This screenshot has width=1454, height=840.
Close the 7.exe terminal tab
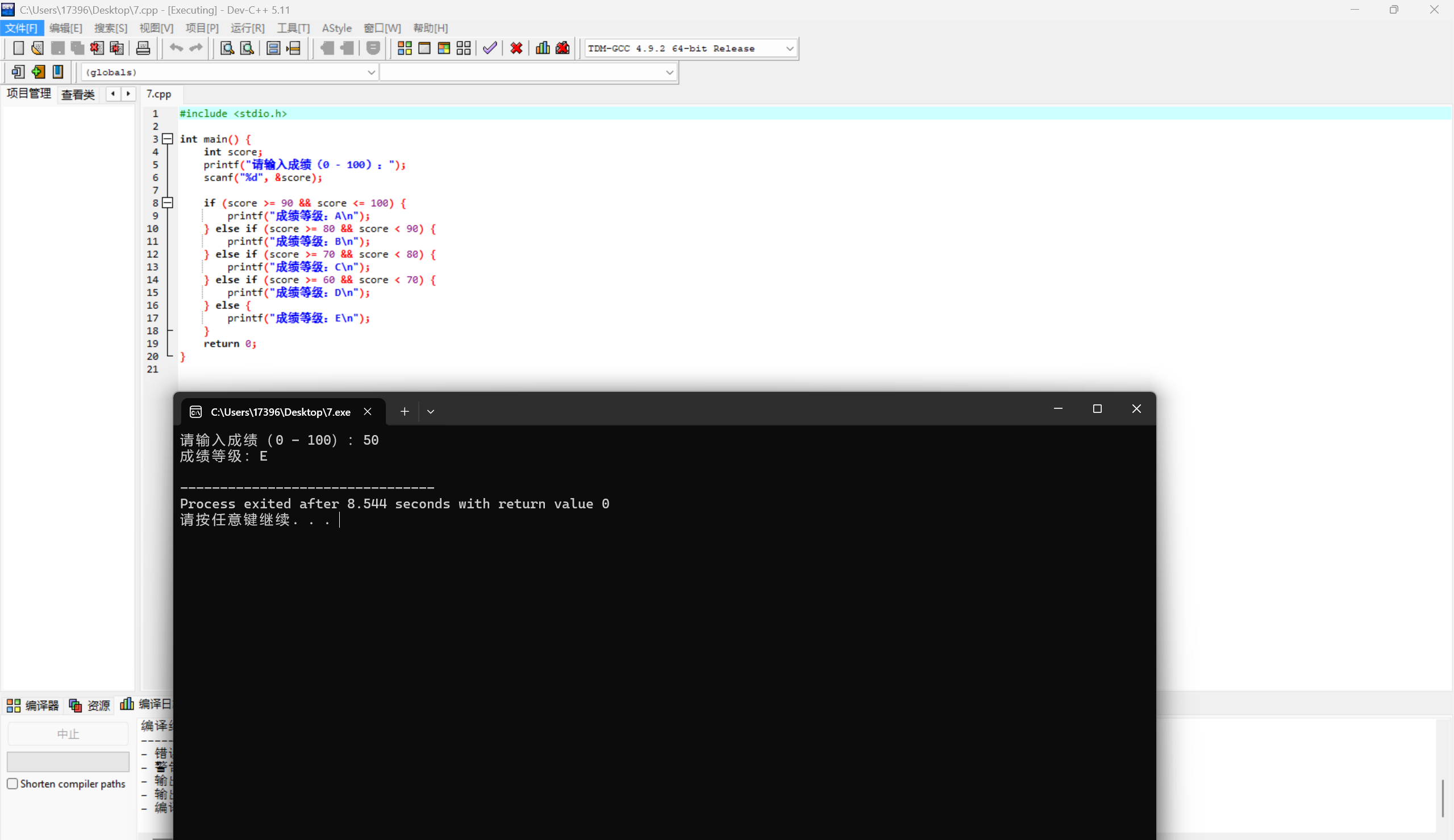click(x=368, y=411)
